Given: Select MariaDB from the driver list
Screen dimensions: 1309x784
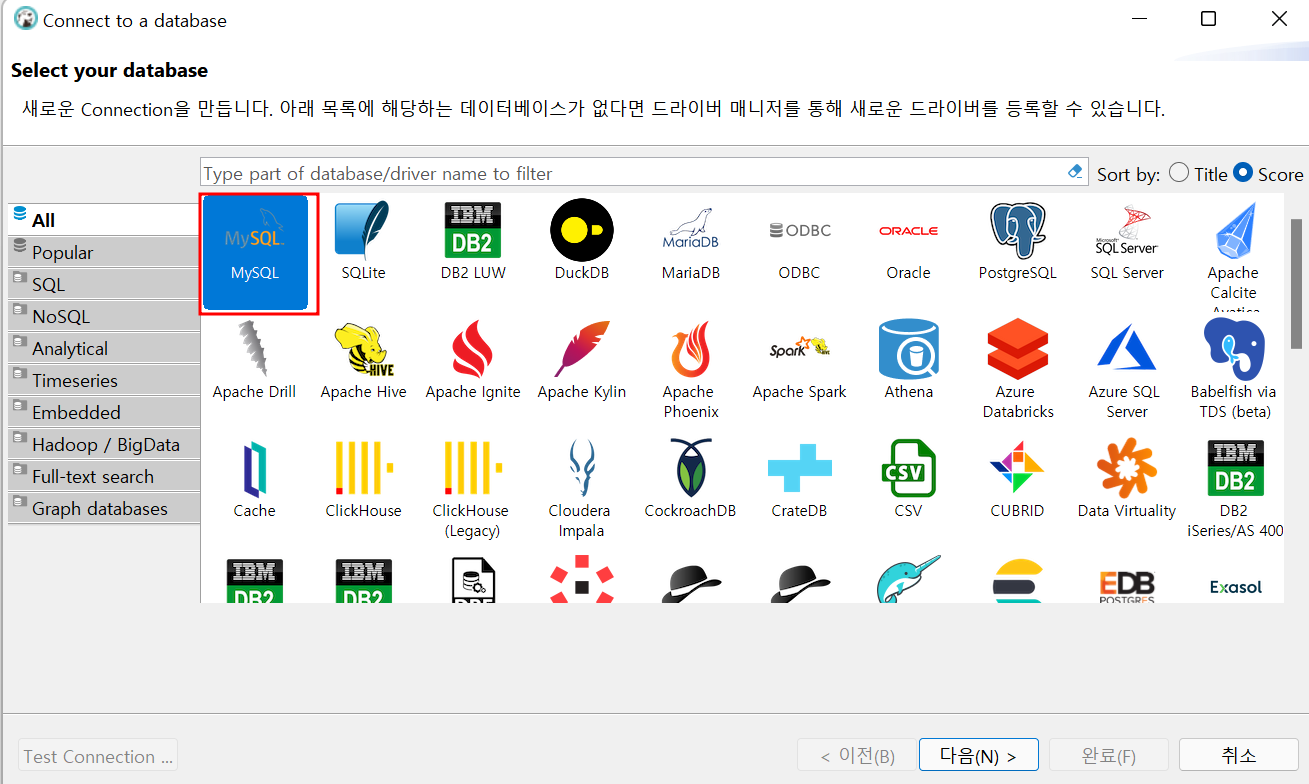Looking at the screenshot, I should pos(690,241).
